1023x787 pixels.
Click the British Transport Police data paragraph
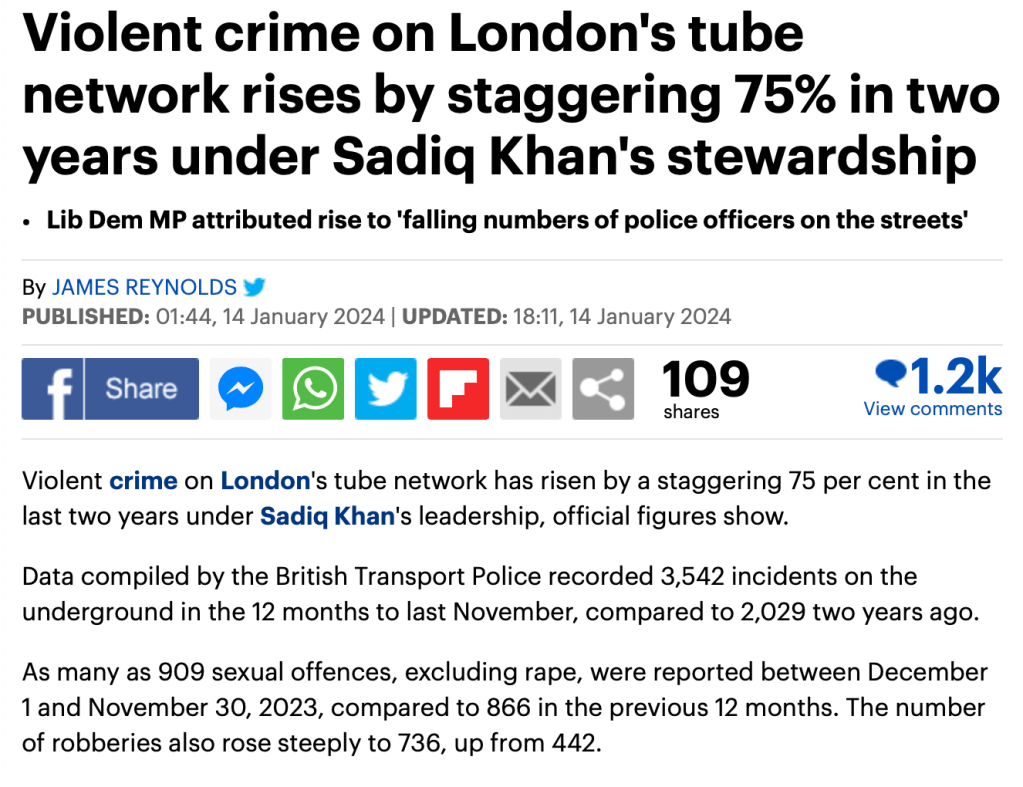498,595
